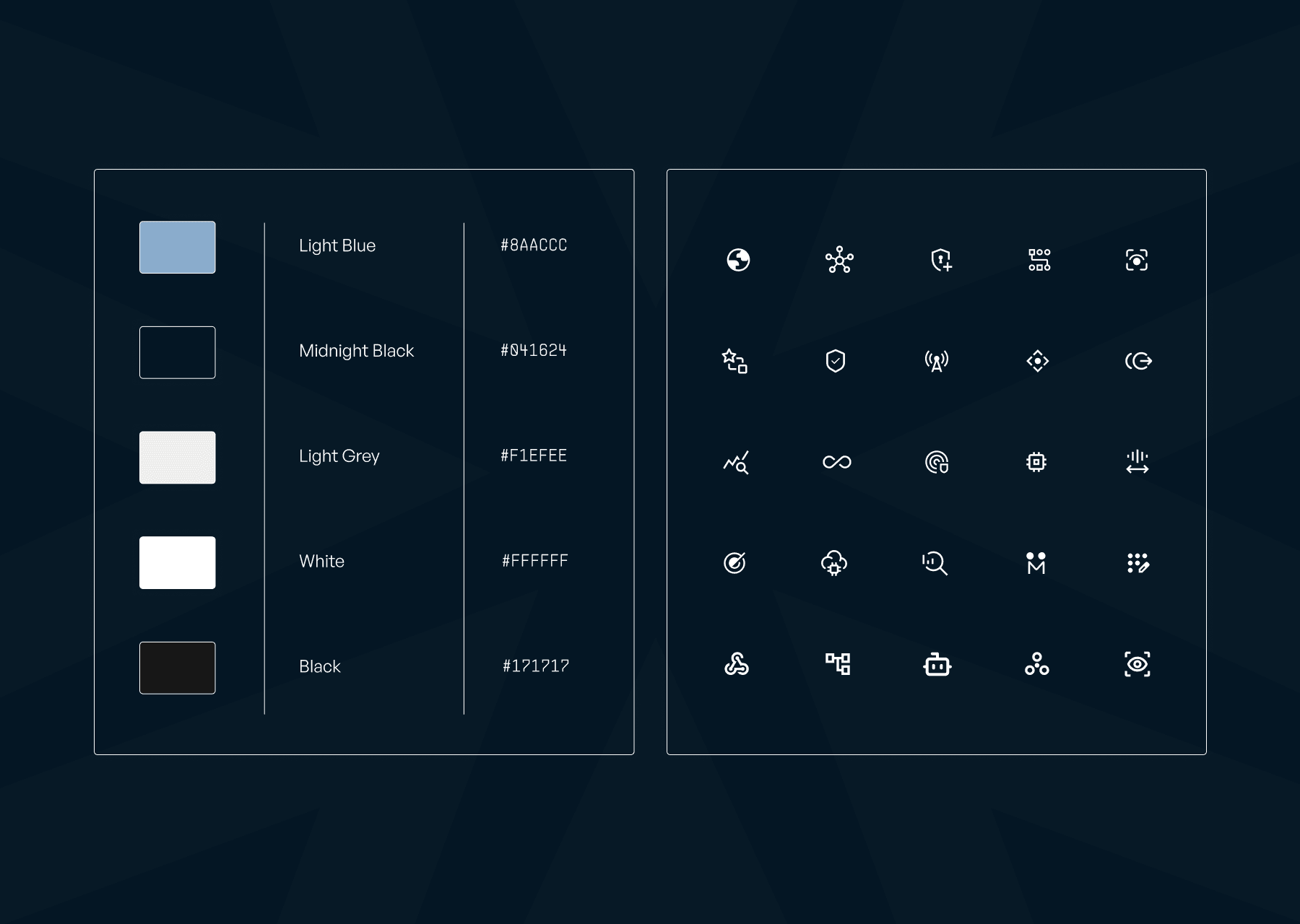The width and height of the screenshot is (1300, 924).
Task: Select the hex code #171717
Action: pyautogui.click(x=536, y=666)
